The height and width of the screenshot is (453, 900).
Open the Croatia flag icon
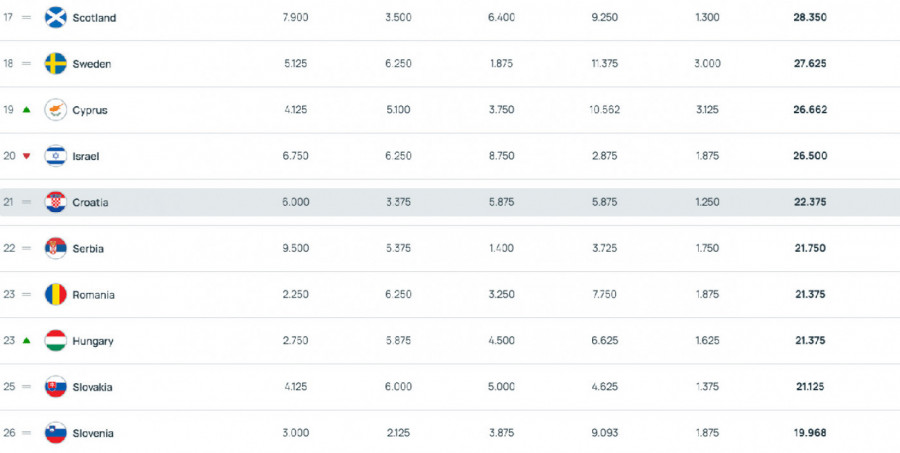click(56, 202)
